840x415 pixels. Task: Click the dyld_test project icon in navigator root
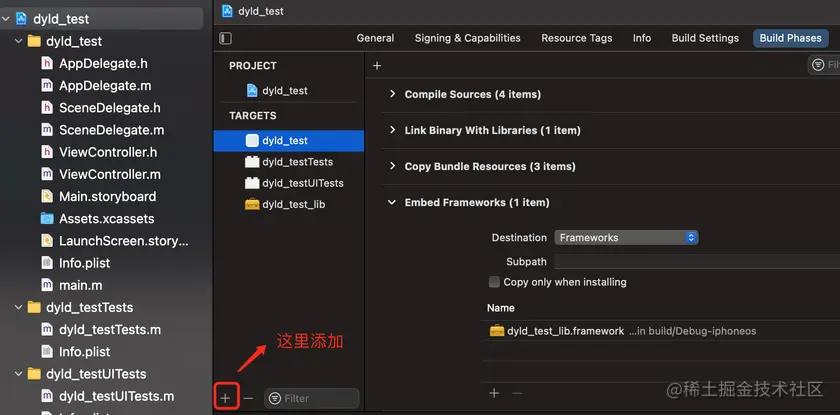(21, 19)
